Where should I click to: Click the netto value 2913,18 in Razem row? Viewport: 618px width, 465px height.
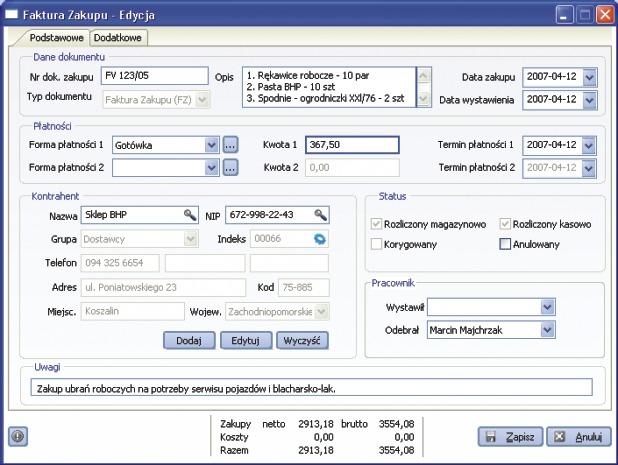tap(316, 450)
